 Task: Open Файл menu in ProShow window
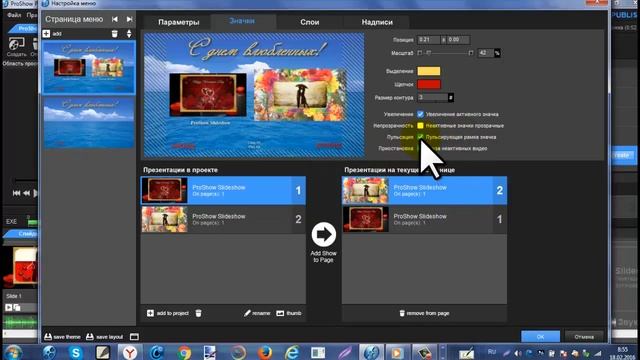tap(14, 15)
